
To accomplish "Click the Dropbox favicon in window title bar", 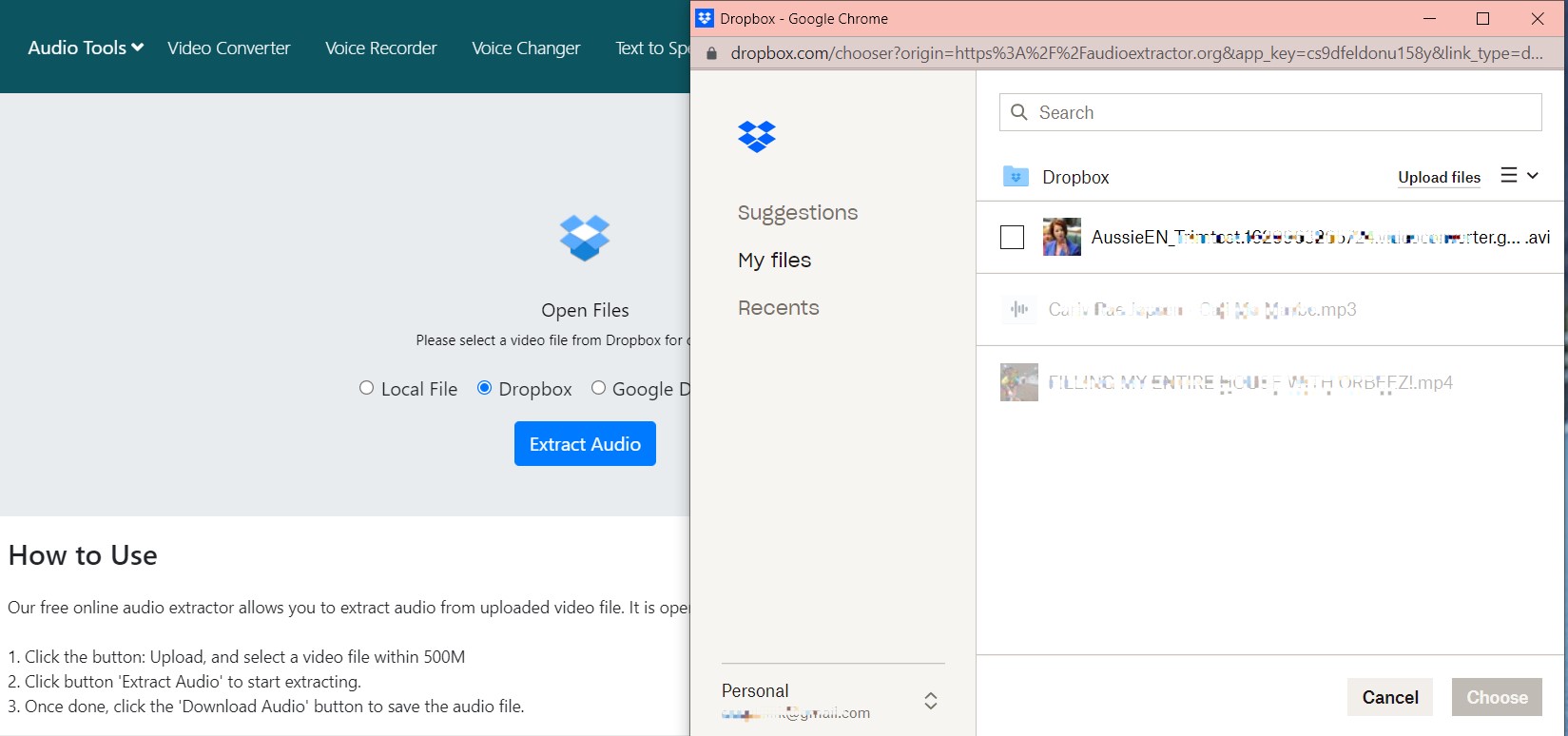I will (x=705, y=18).
